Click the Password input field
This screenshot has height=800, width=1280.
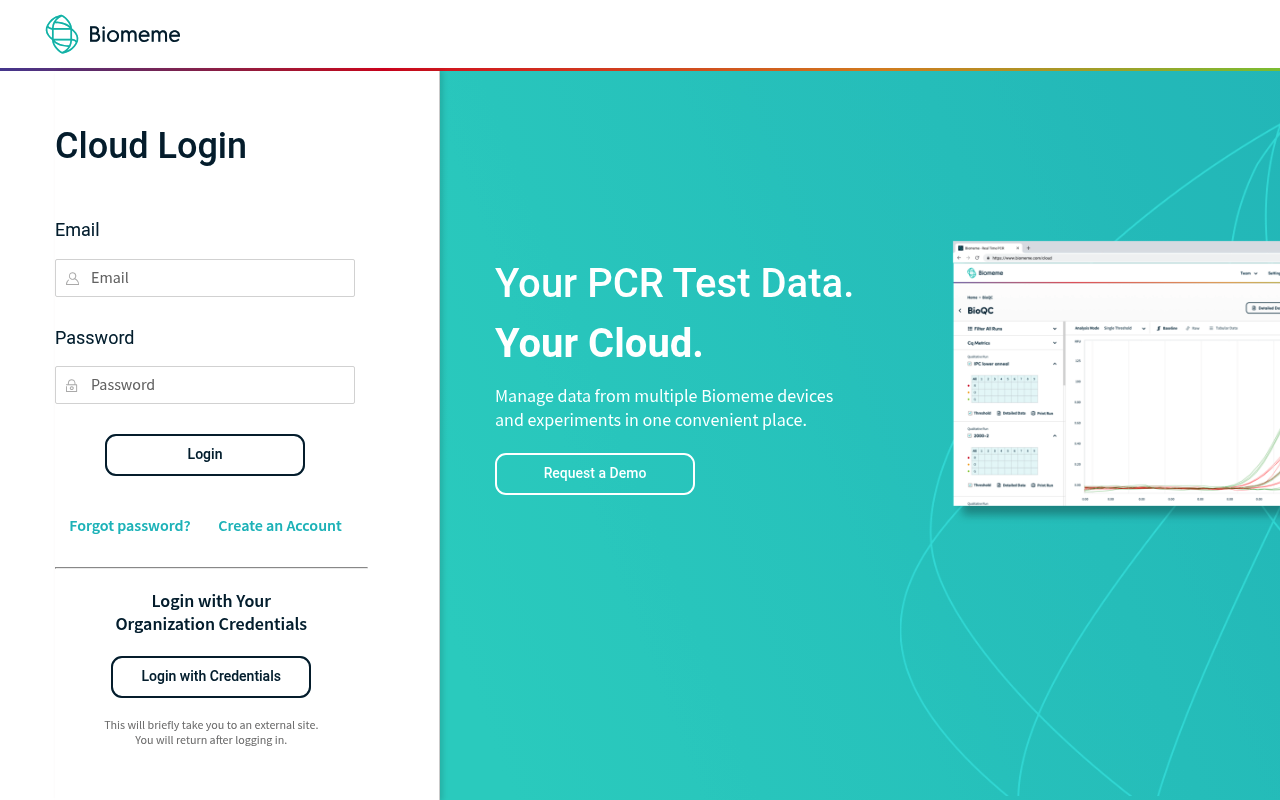click(x=205, y=385)
